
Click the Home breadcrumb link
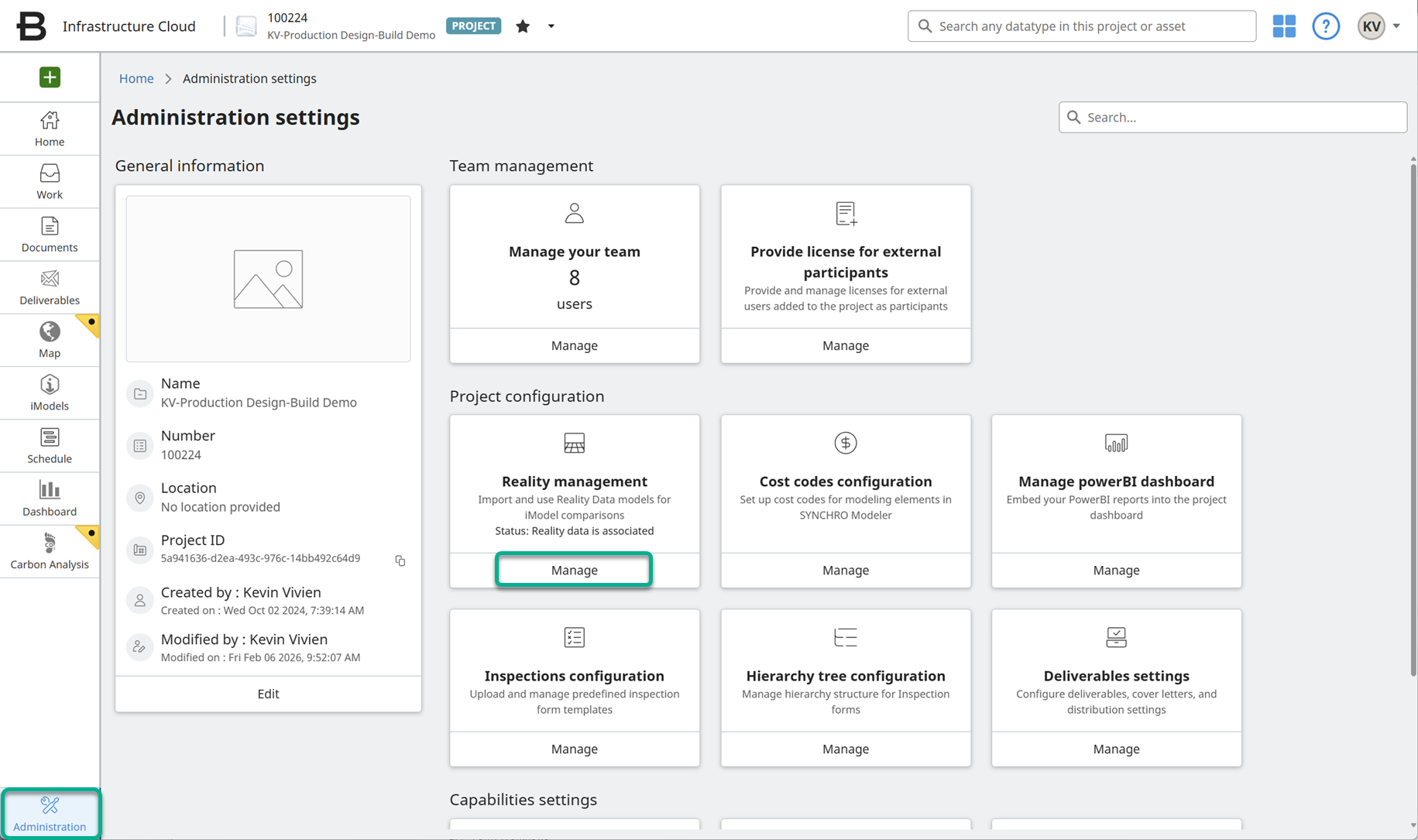(136, 78)
